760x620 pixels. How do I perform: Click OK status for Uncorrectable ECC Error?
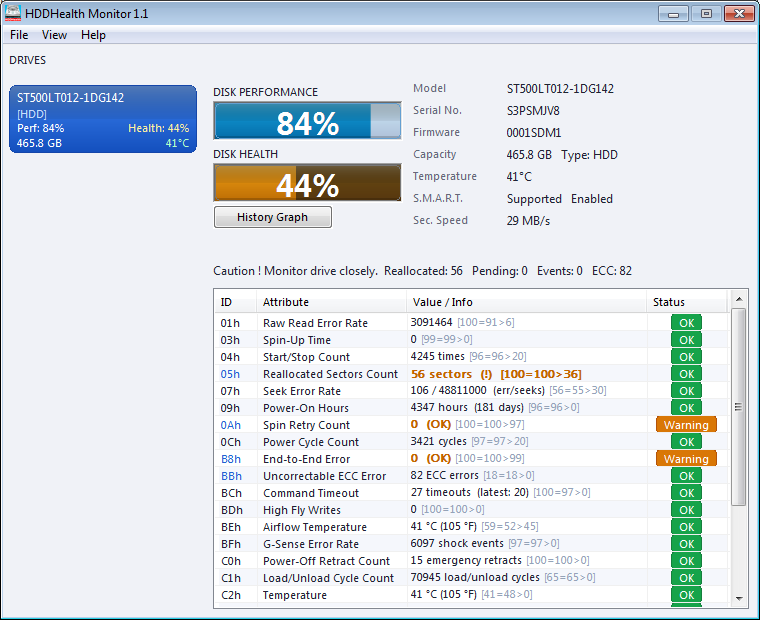pyautogui.click(x=686, y=476)
